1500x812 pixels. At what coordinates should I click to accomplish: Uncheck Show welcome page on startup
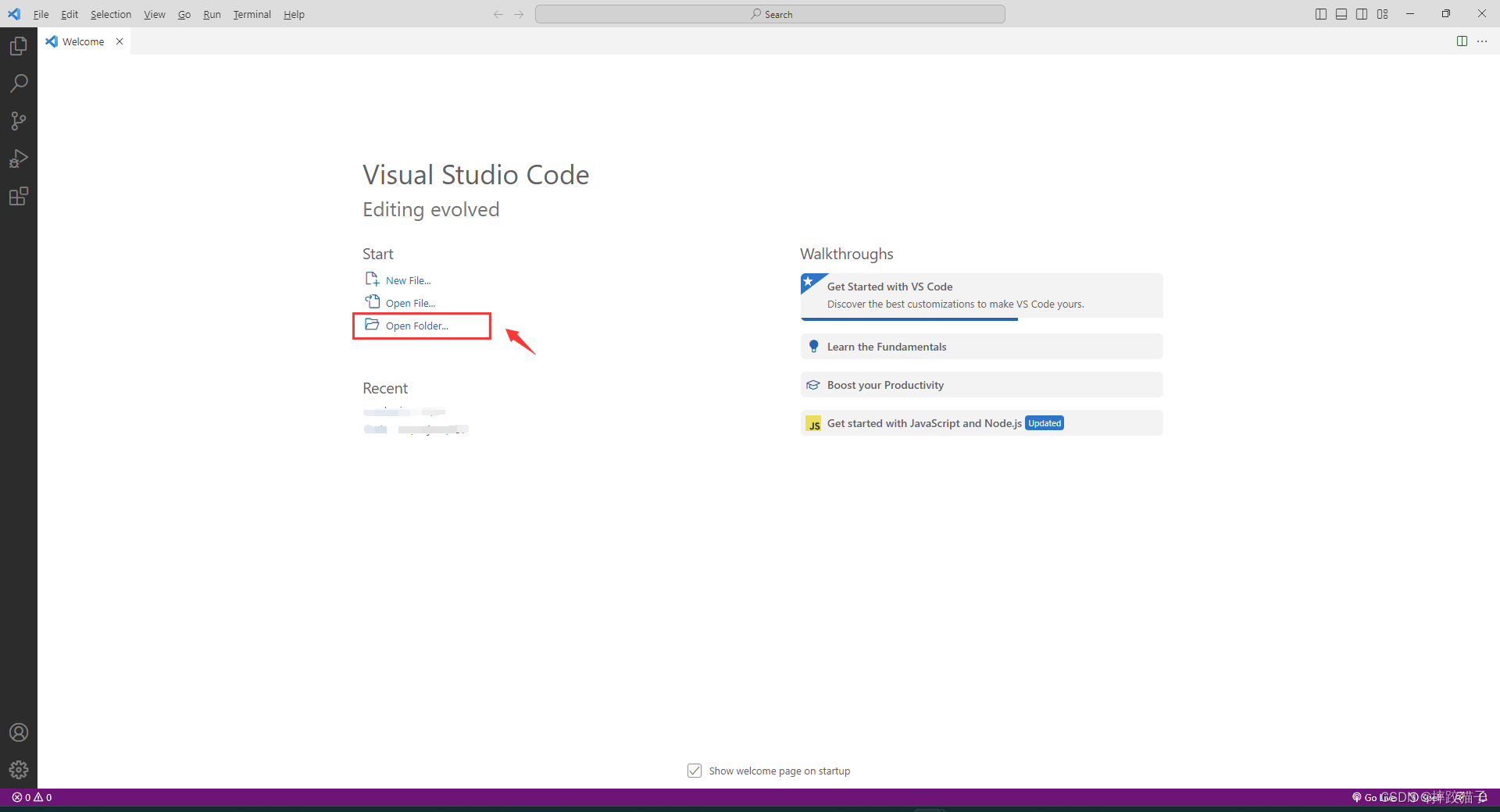coord(695,771)
